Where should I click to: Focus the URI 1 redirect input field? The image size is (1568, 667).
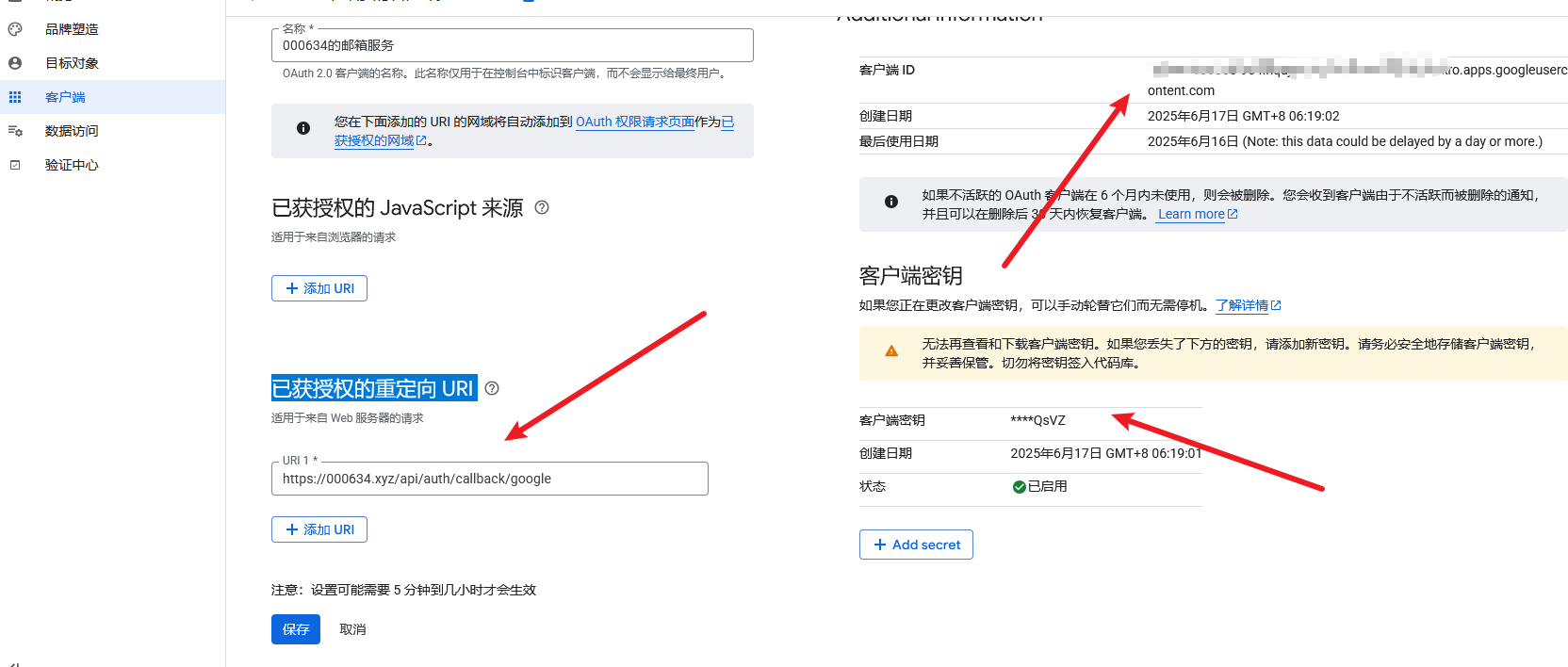pos(489,479)
